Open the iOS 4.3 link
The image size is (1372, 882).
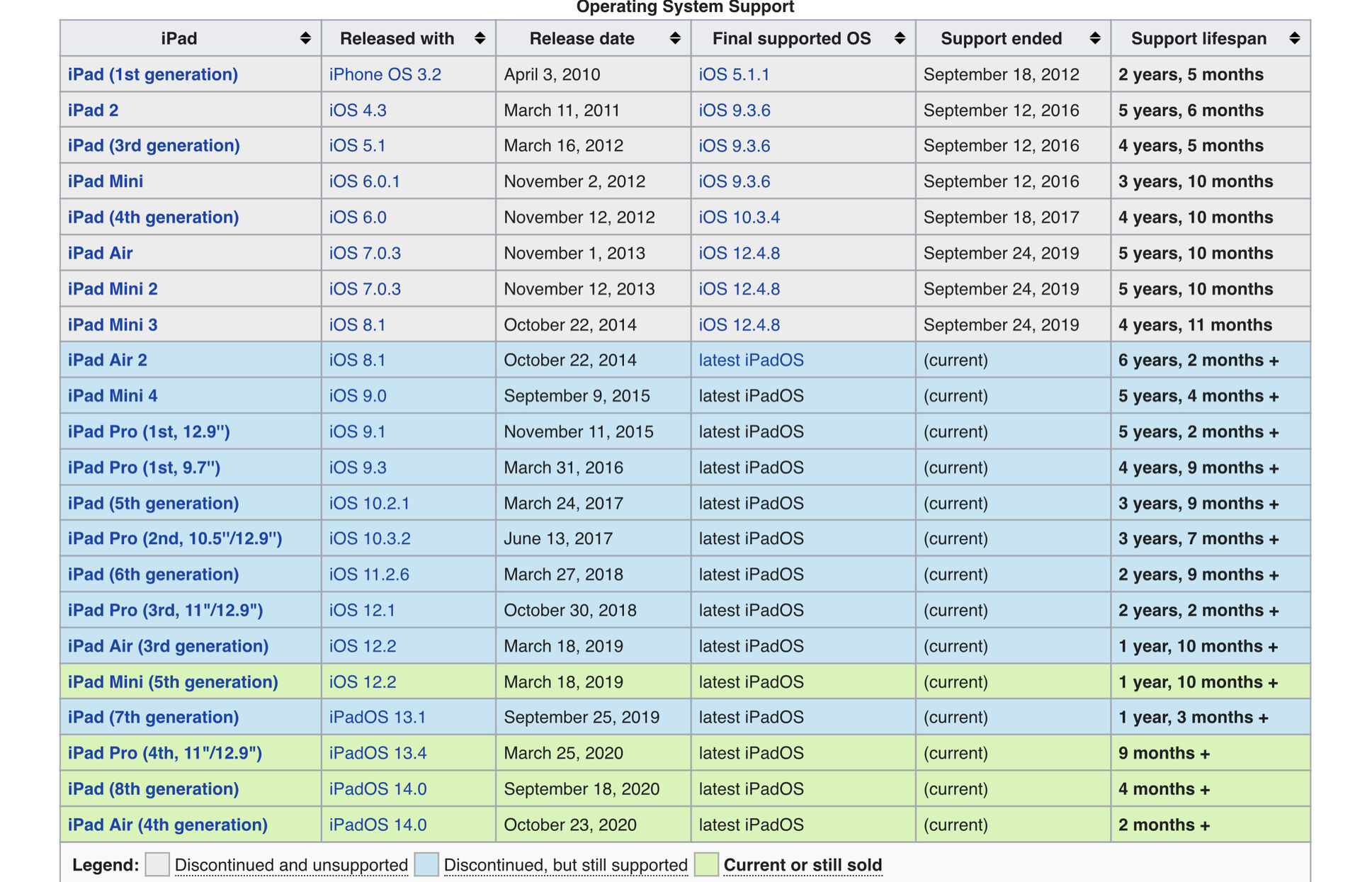(358, 111)
